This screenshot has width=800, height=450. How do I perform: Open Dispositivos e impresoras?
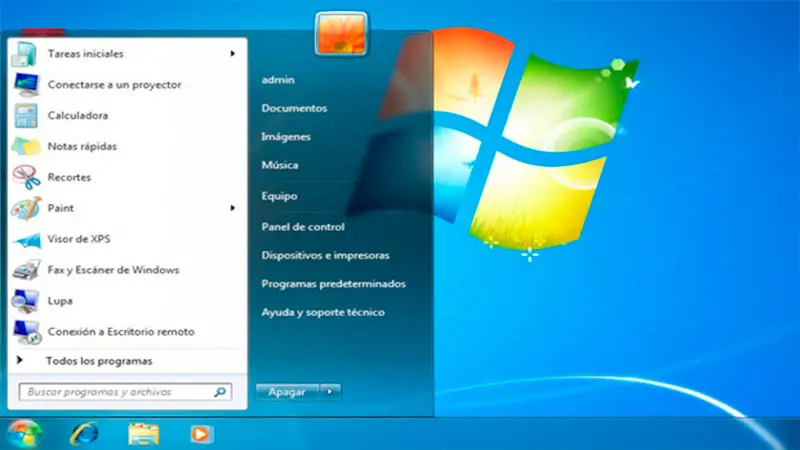pyautogui.click(x=326, y=255)
